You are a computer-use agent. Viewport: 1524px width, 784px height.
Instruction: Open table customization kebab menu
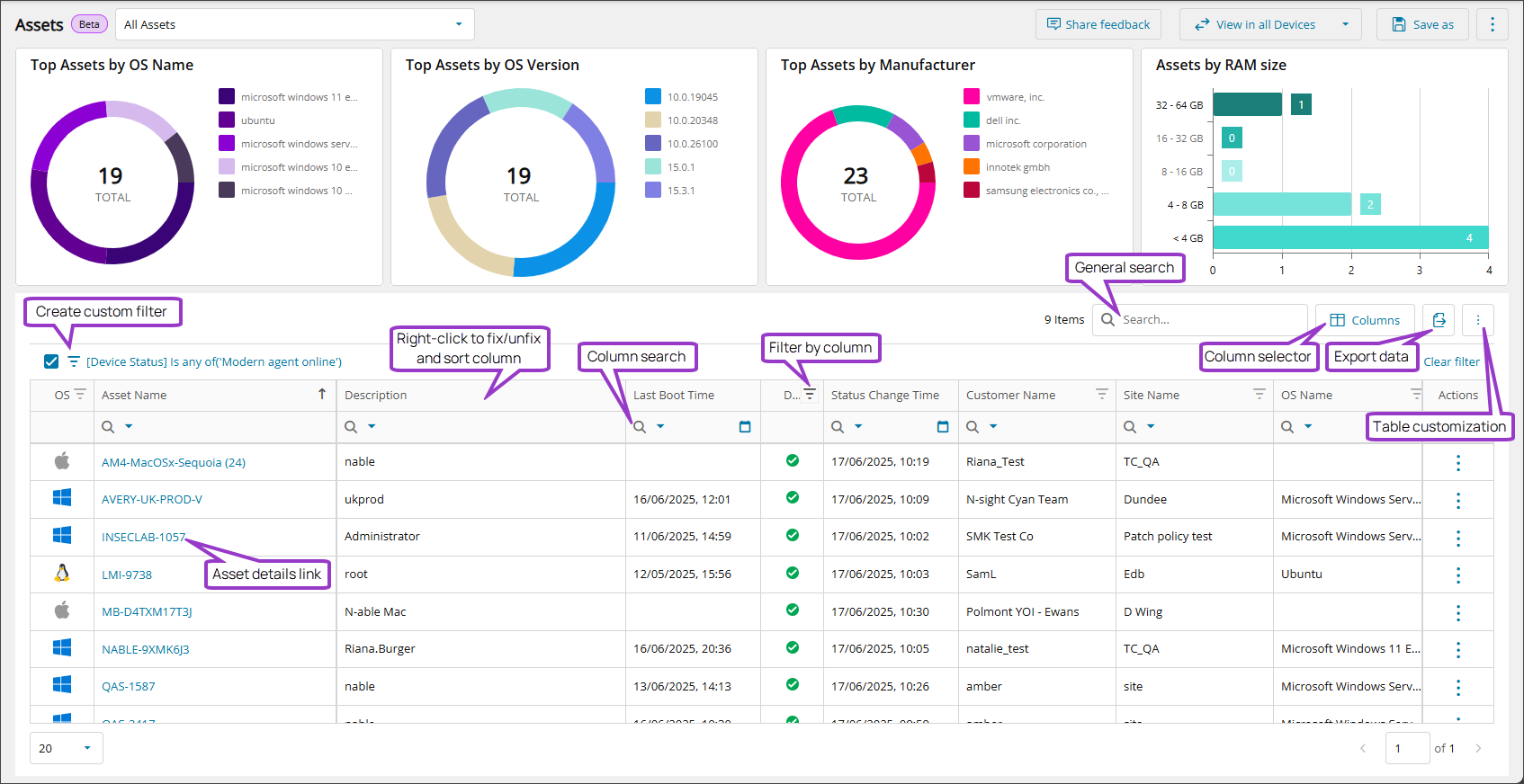1477,320
